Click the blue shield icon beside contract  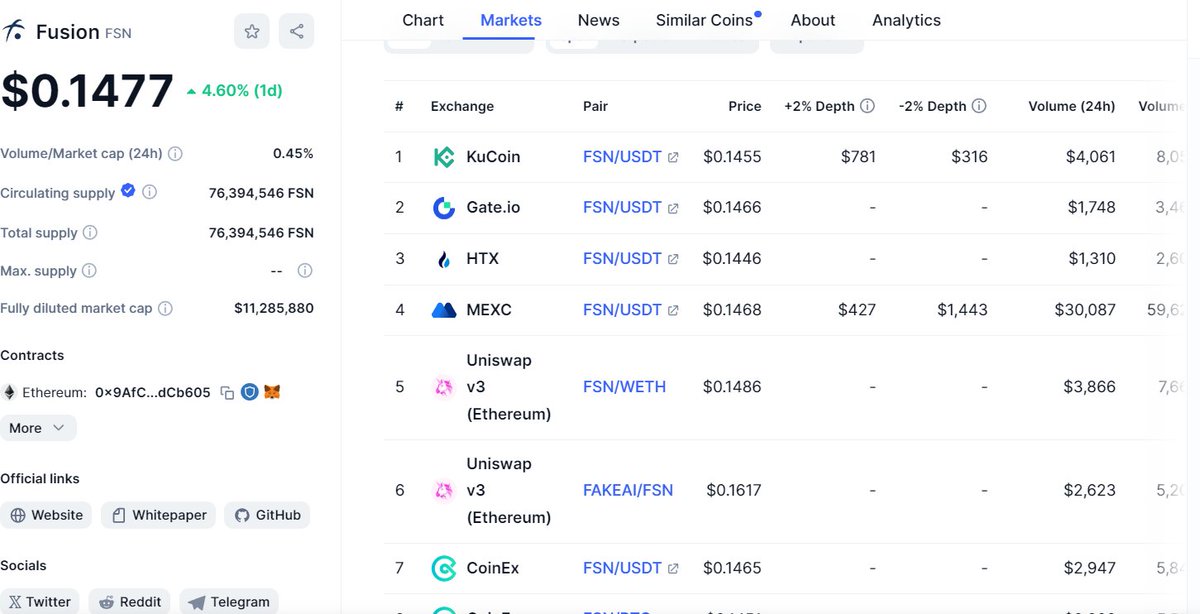tap(250, 392)
